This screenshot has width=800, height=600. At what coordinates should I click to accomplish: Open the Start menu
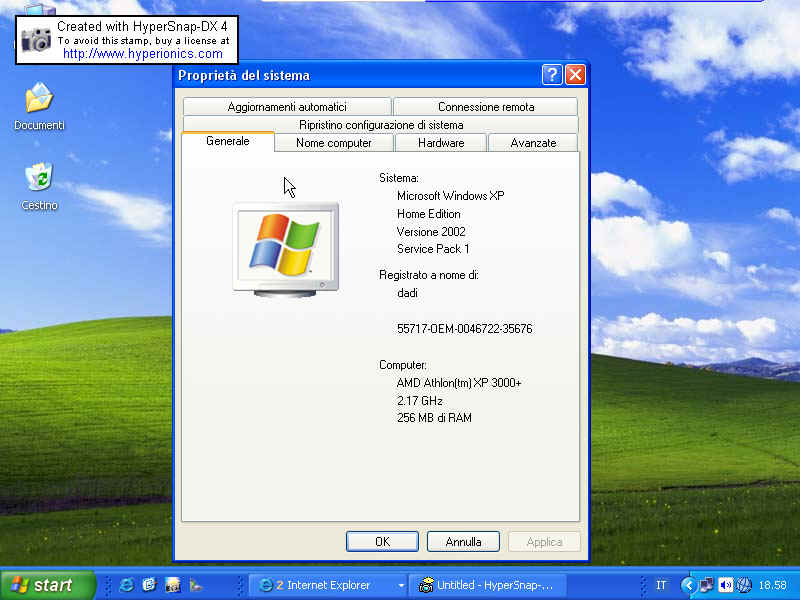tap(48, 585)
